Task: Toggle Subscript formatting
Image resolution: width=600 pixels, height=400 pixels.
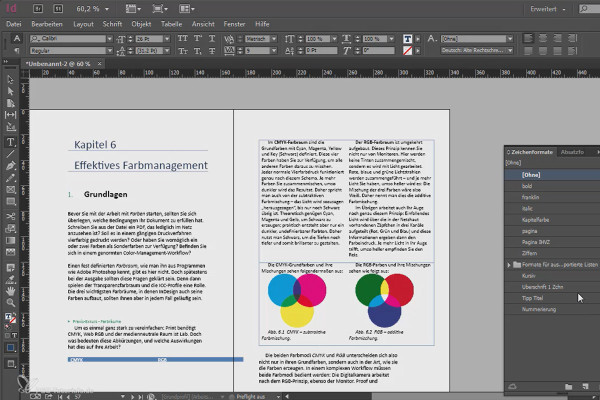Action: click(x=197, y=51)
